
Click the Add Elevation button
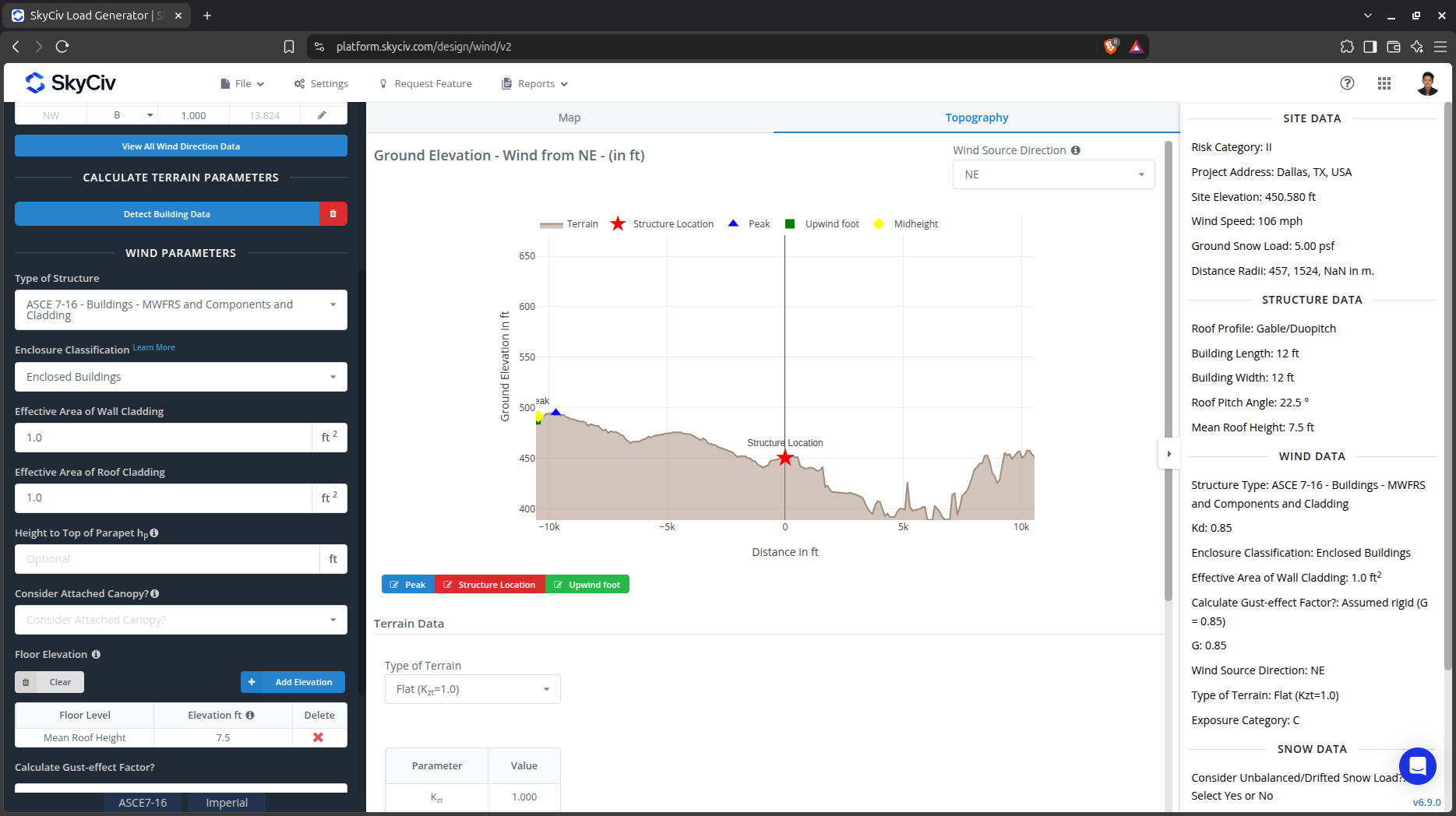[293, 682]
